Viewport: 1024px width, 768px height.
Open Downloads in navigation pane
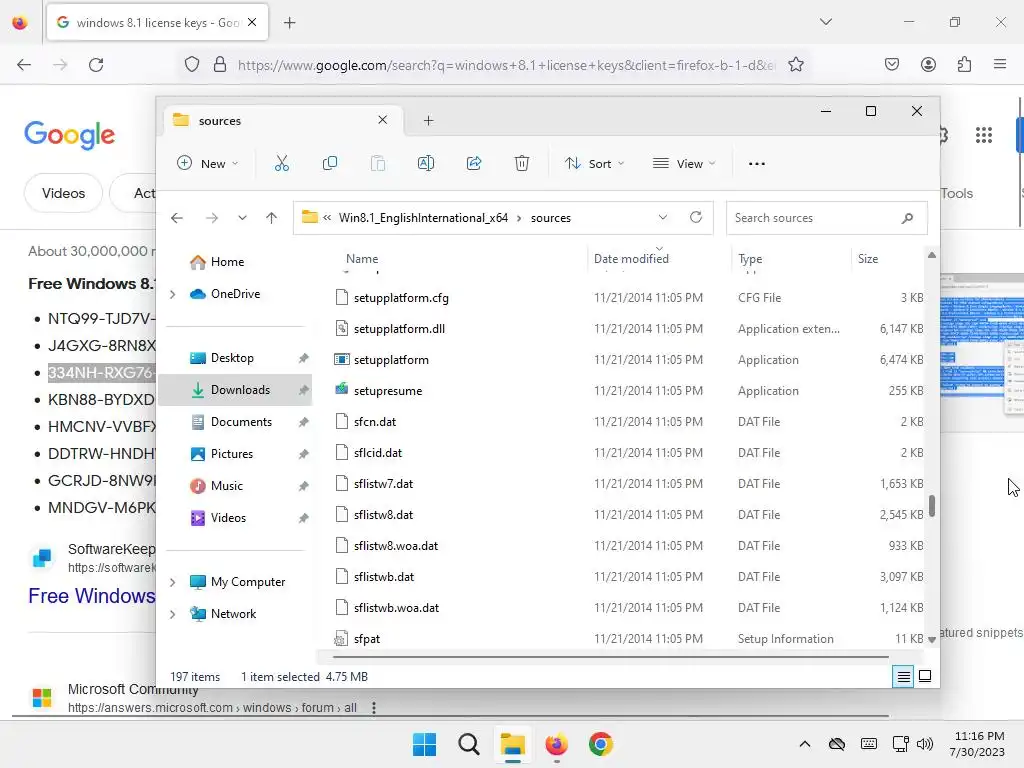coord(235,390)
